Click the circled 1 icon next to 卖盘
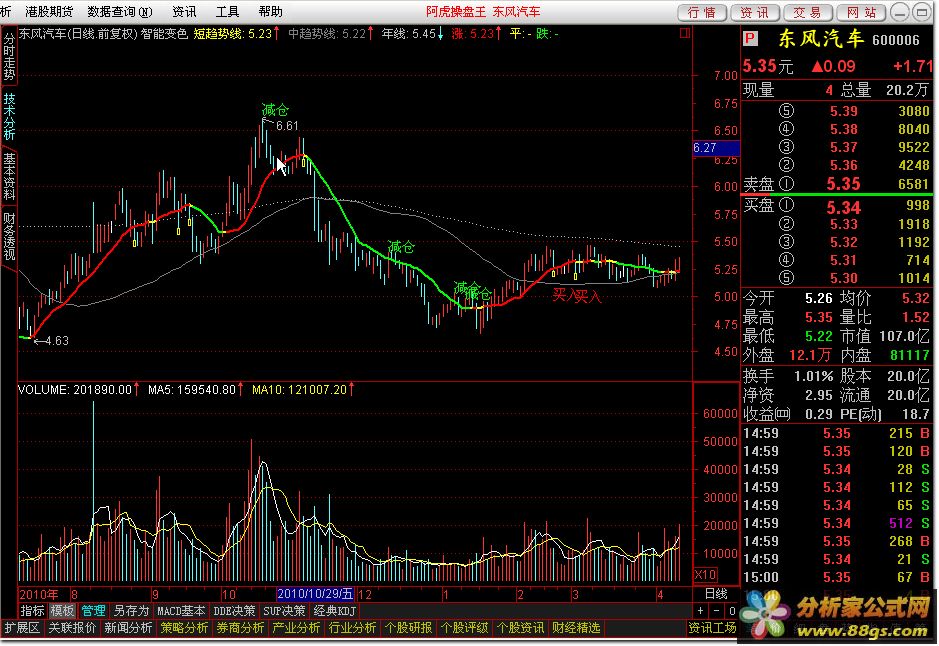939x646 pixels. pos(786,184)
